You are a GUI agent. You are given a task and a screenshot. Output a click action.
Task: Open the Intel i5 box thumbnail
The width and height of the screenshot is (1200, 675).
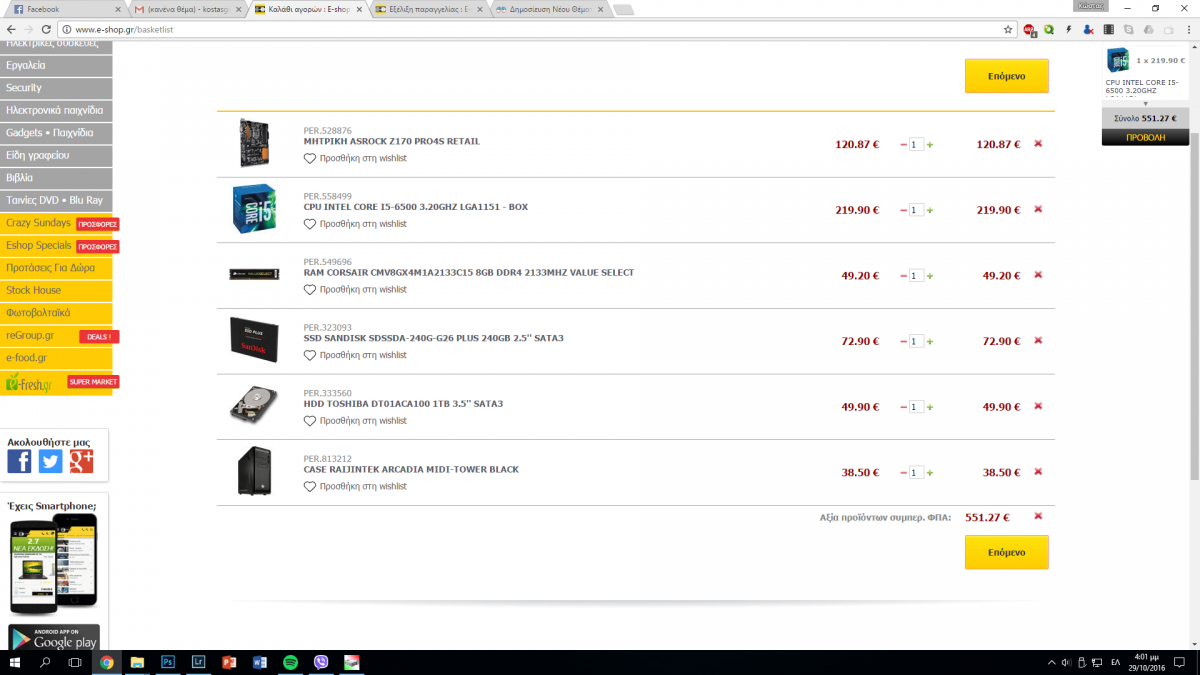click(x=255, y=209)
